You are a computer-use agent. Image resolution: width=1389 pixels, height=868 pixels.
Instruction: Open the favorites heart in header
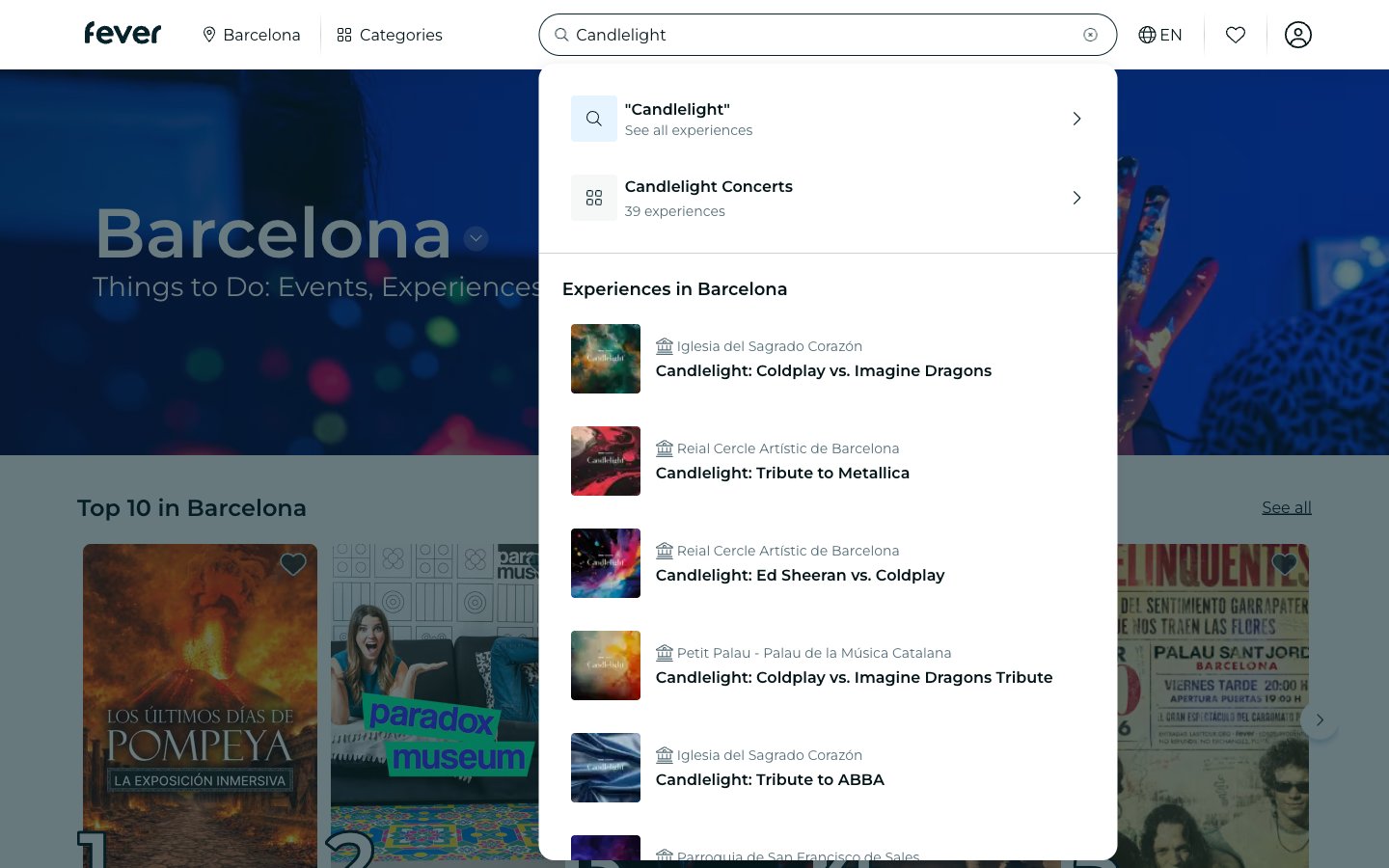(1235, 35)
